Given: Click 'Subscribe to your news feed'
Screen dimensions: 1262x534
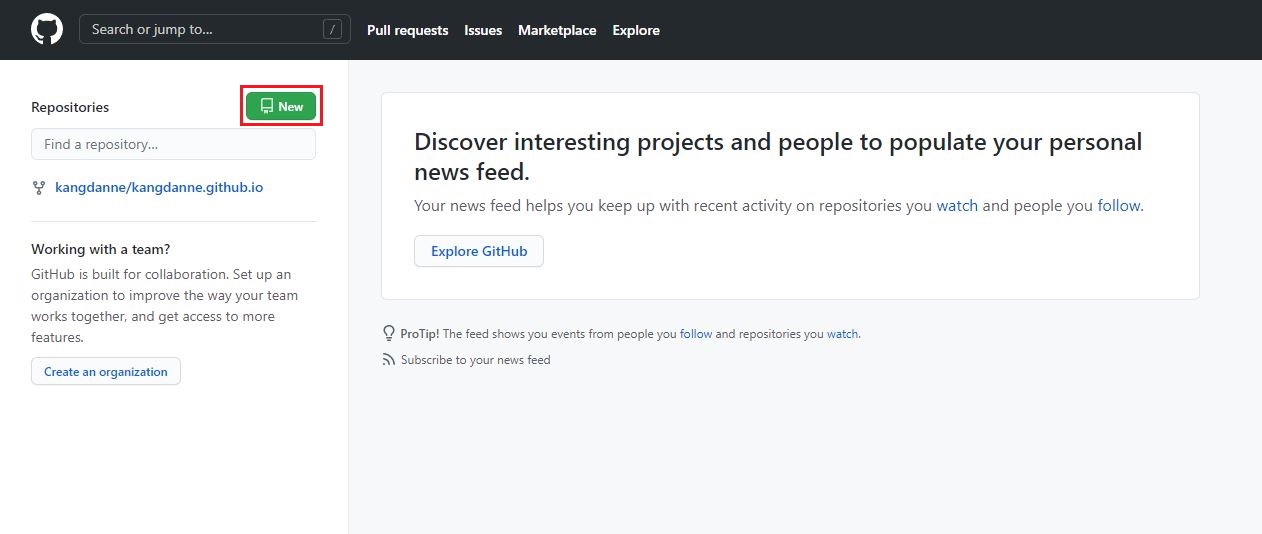Looking at the screenshot, I should click(475, 360).
